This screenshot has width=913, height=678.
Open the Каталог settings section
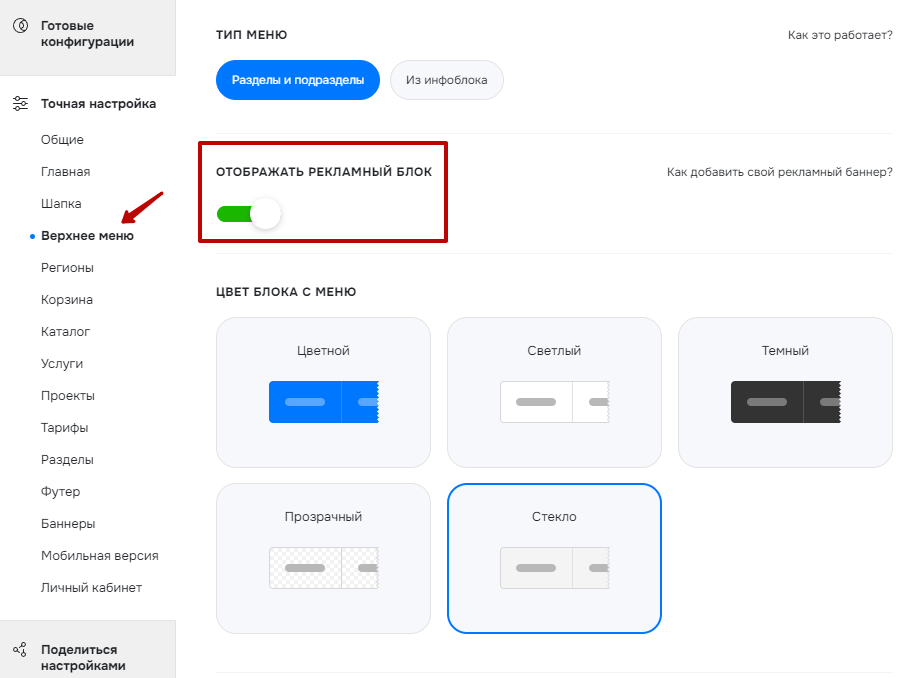coord(65,331)
